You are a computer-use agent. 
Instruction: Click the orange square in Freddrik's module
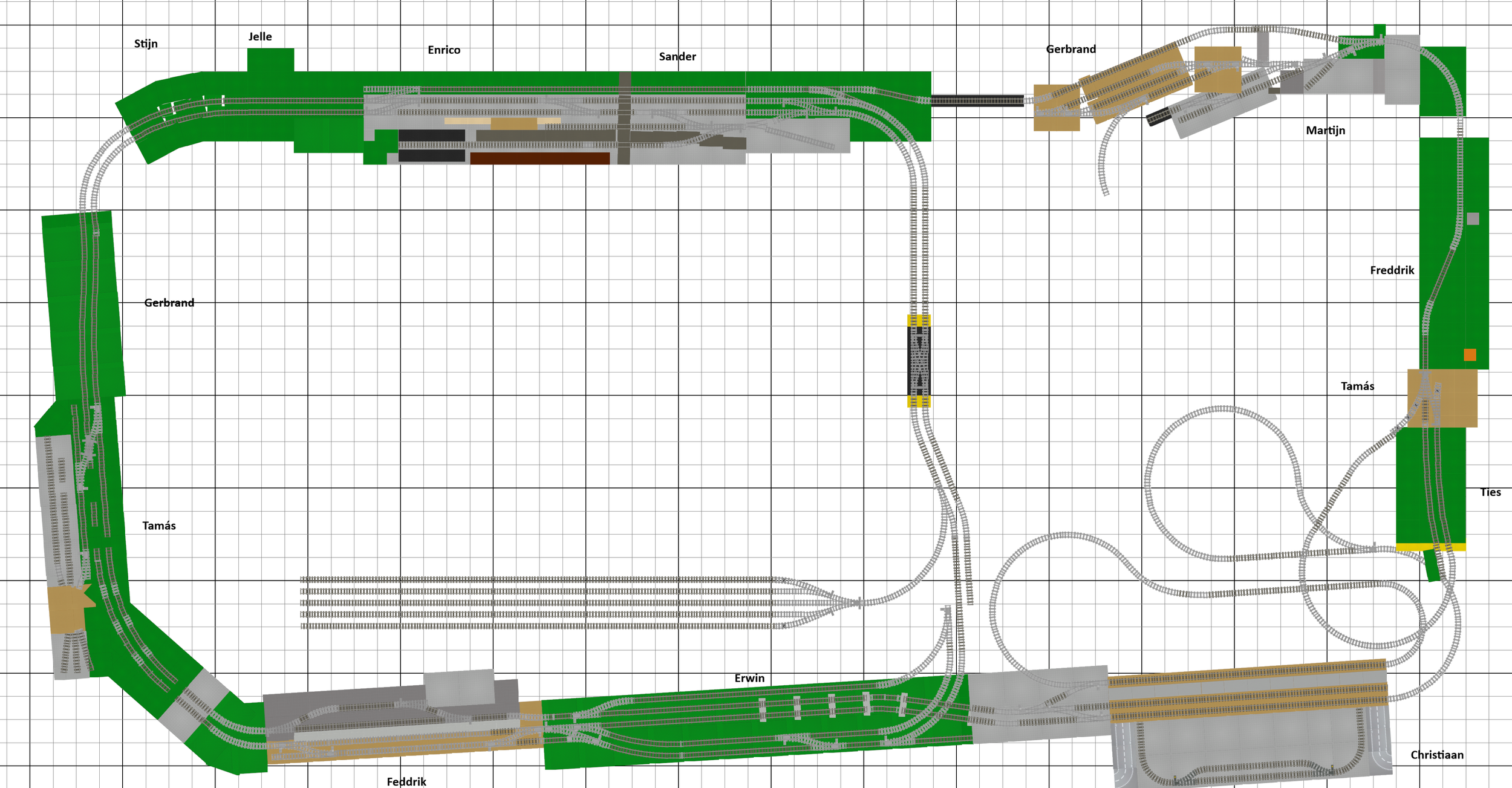pos(1470,355)
